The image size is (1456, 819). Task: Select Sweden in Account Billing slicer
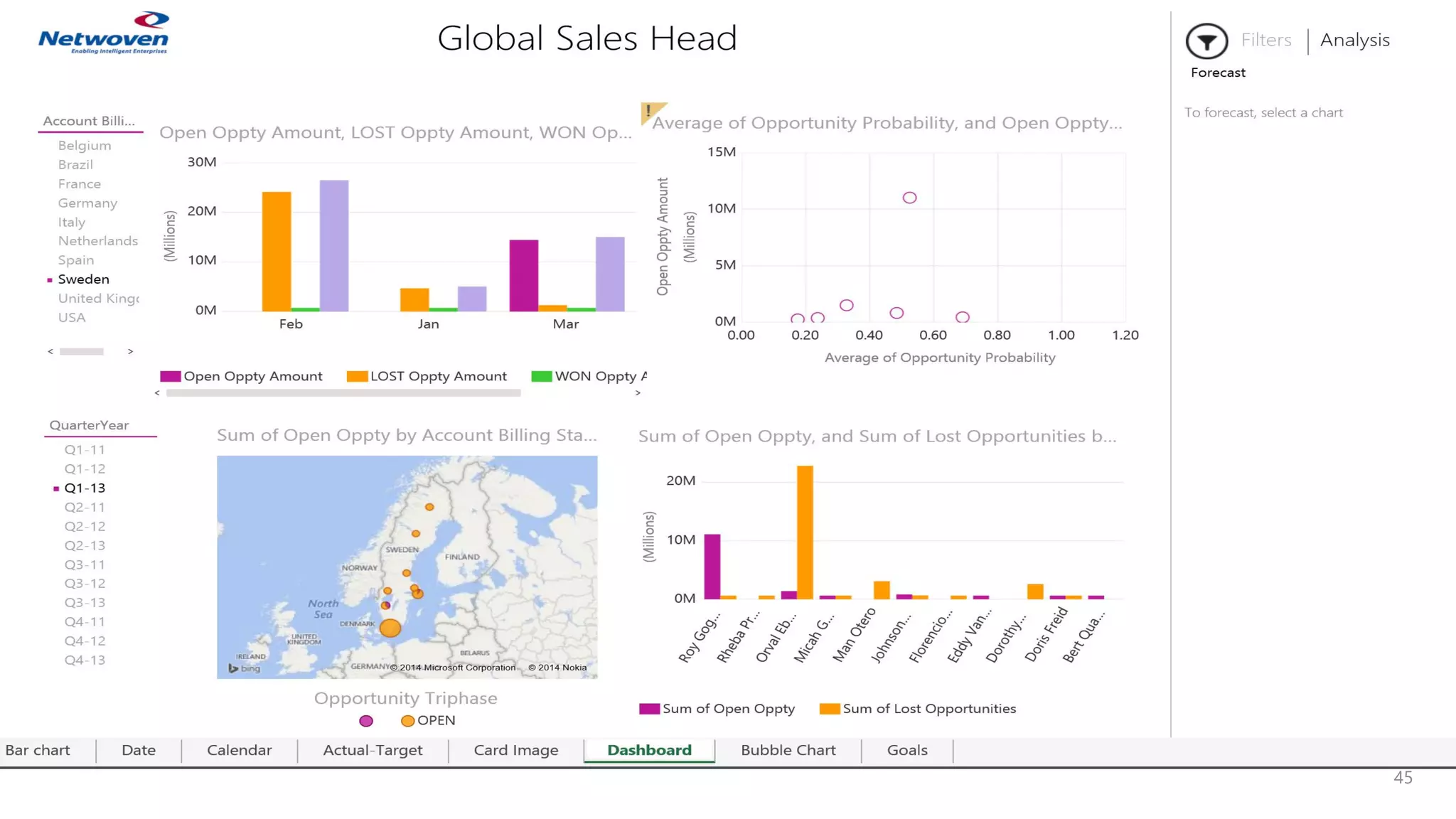[x=83, y=279]
